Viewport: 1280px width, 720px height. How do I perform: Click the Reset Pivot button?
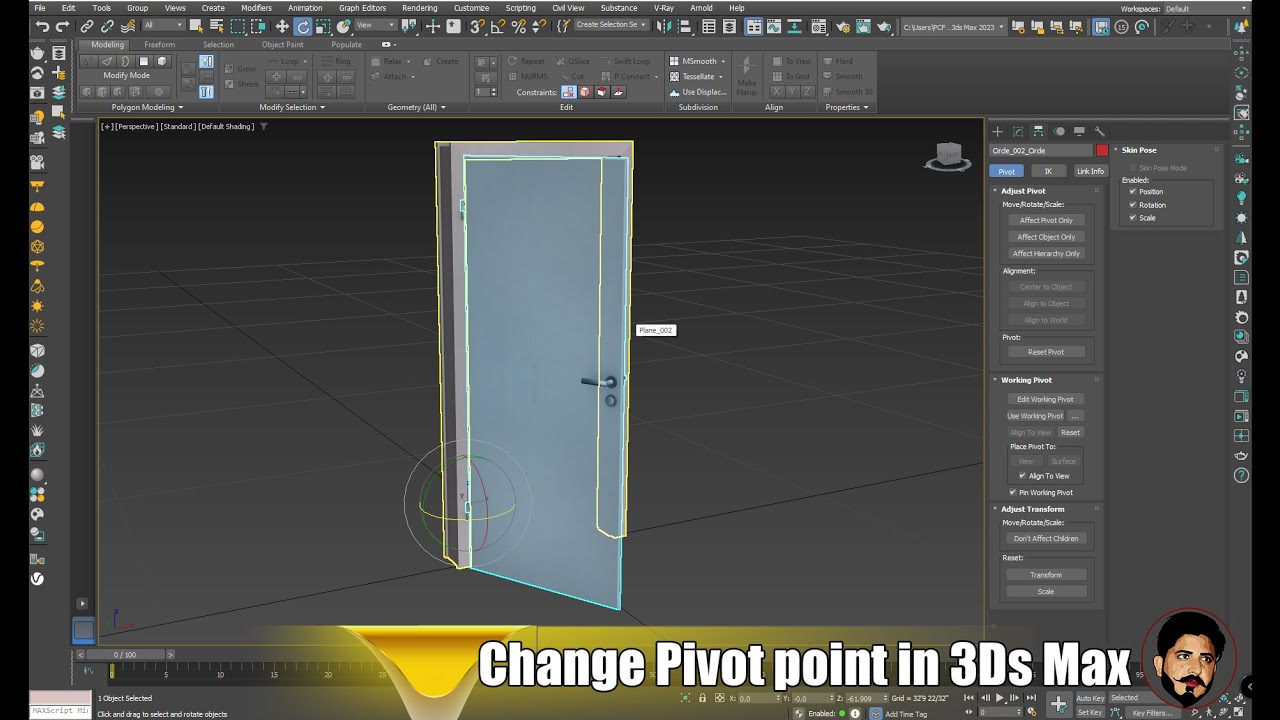coord(1046,352)
